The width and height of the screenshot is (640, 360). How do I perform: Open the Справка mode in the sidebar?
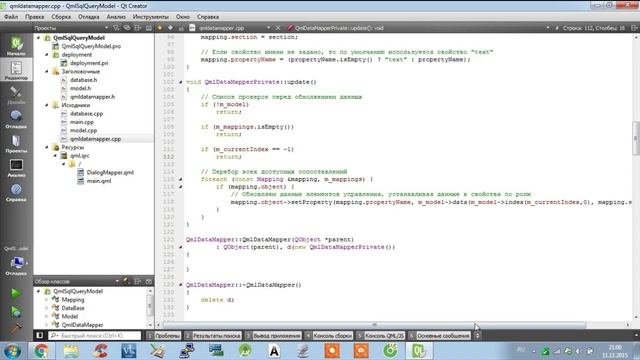[16, 192]
